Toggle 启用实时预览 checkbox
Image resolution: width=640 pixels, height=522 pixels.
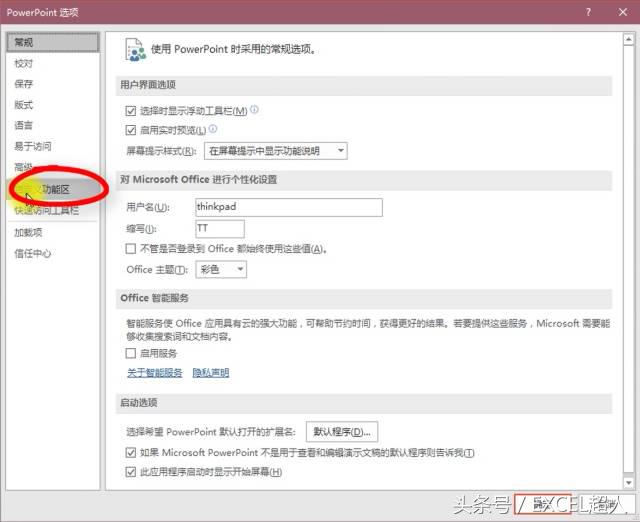131,131
